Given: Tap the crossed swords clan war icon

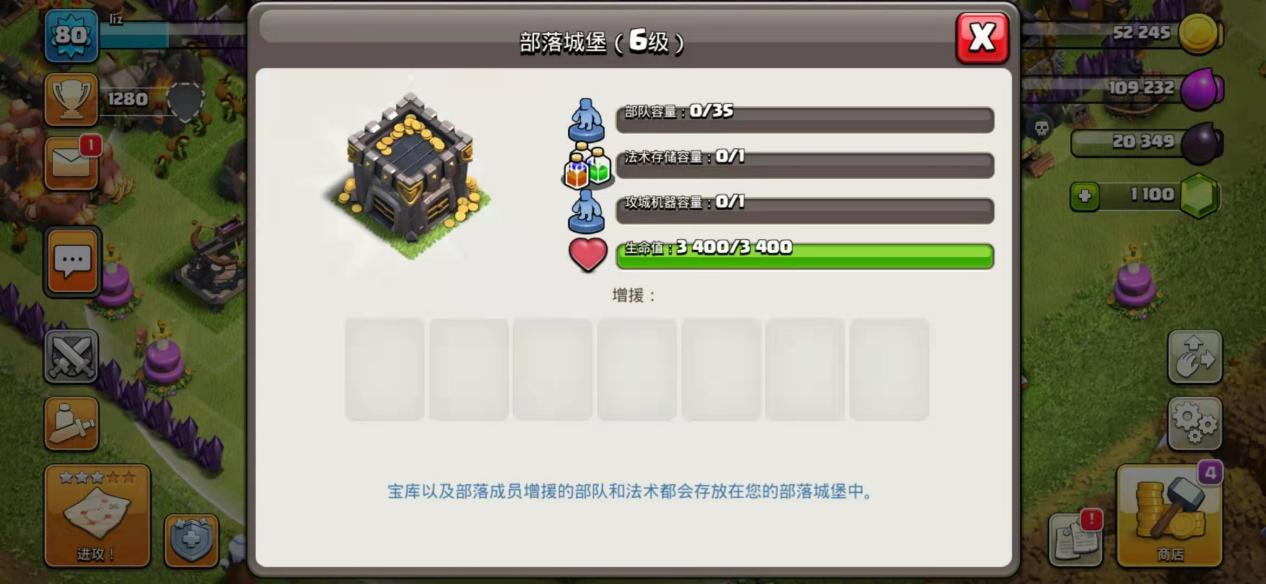Looking at the screenshot, I should [71, 356].
